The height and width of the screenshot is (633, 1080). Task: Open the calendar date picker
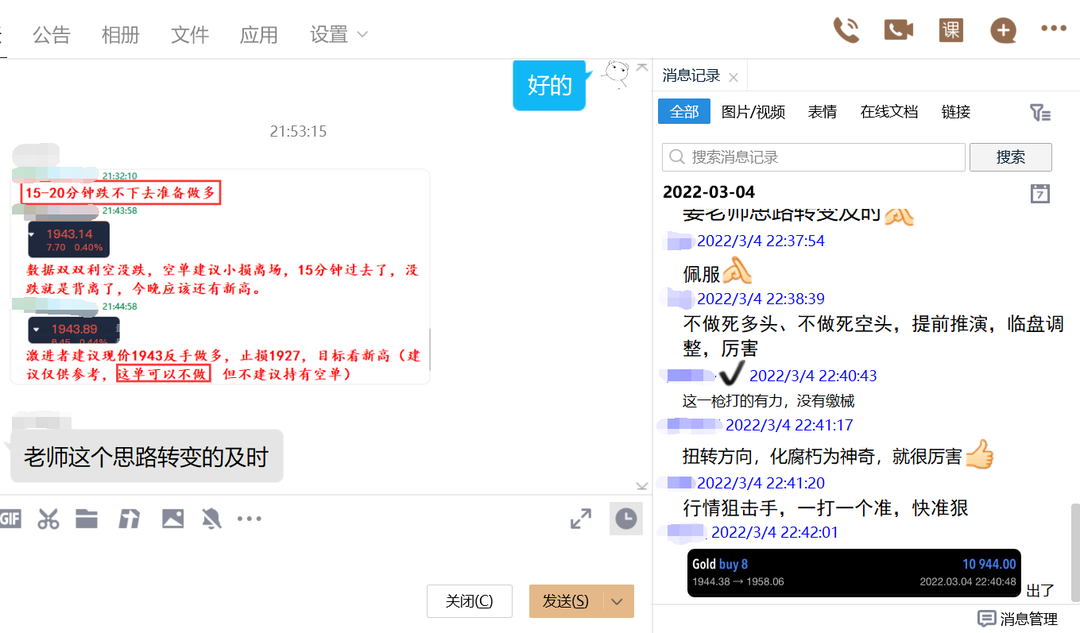coord(1040,194)
